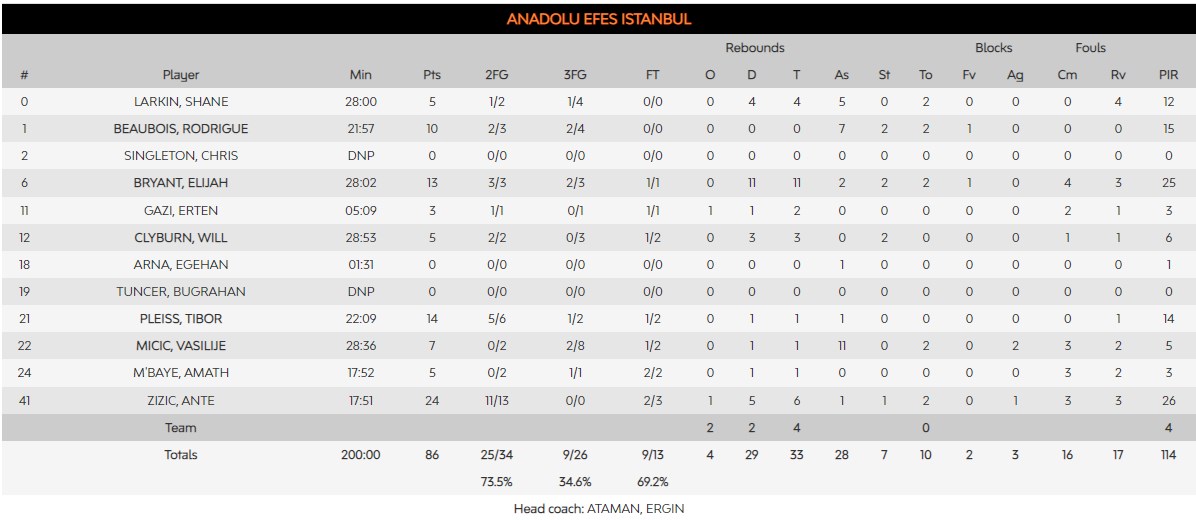Click the Totals row label
This screenshot has height=520, width=1196.
(x=181, y=455)
